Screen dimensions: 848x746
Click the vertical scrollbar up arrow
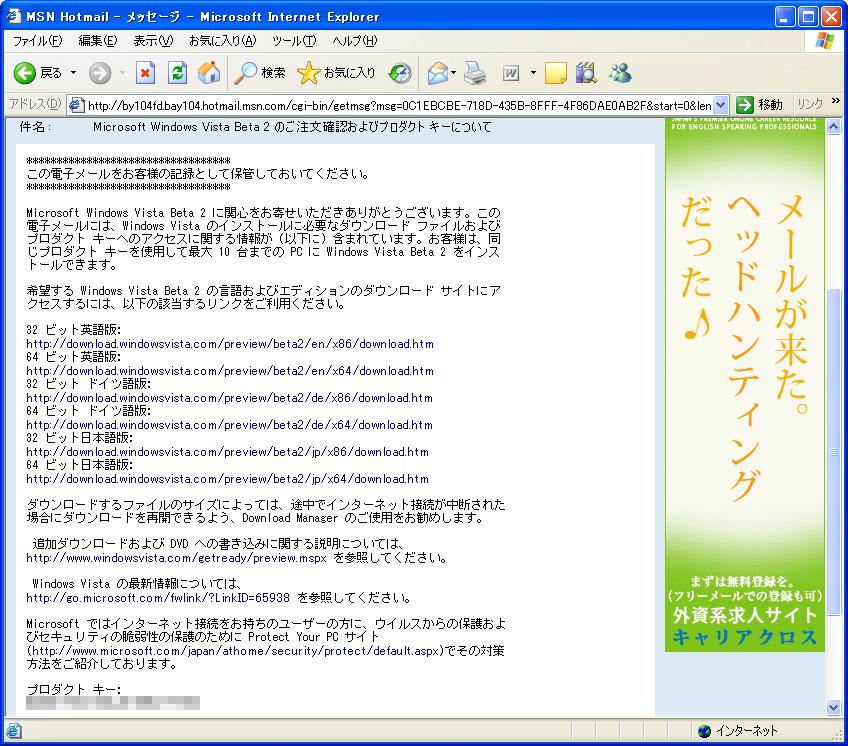[833, 127]
